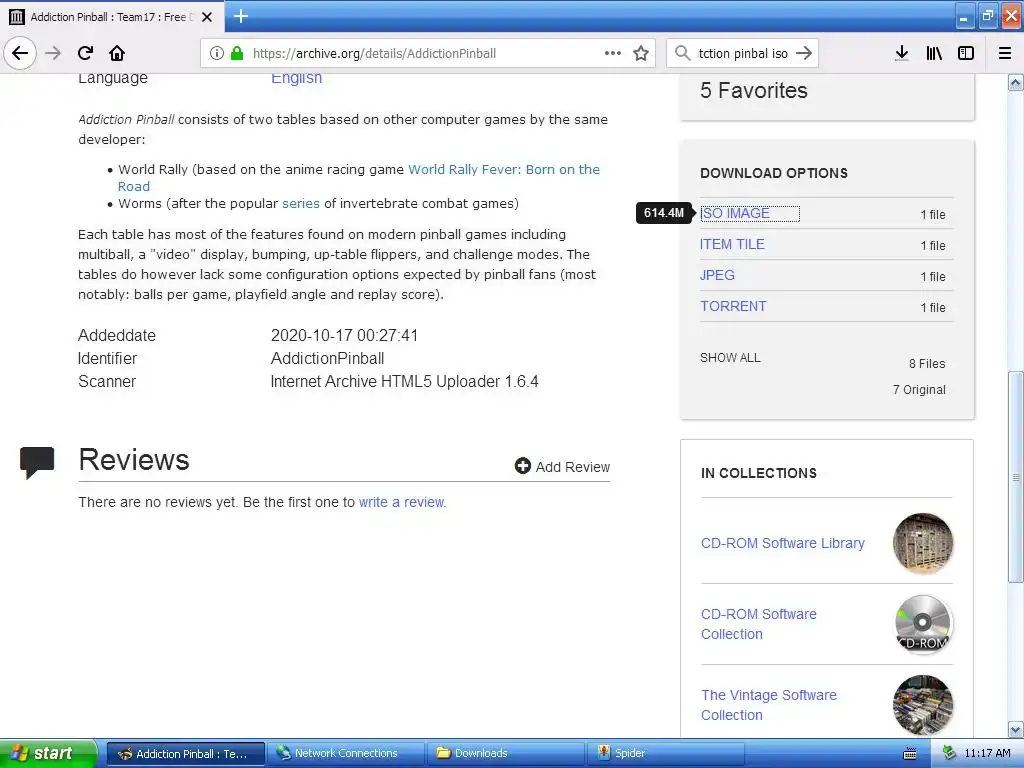Go back to the previous page
Image resolution: width=1024 pixels, height=768 pixels.
tap(20, 53)
